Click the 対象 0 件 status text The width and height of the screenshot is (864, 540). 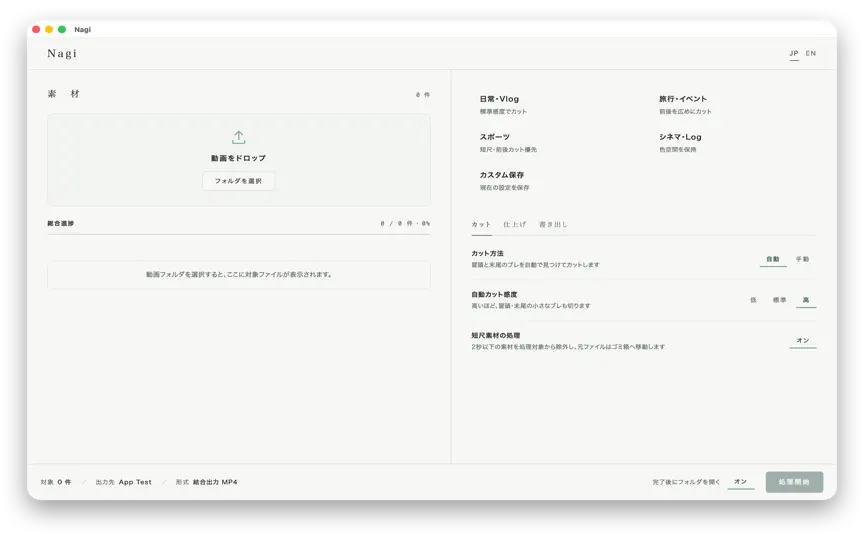[56, 482]
